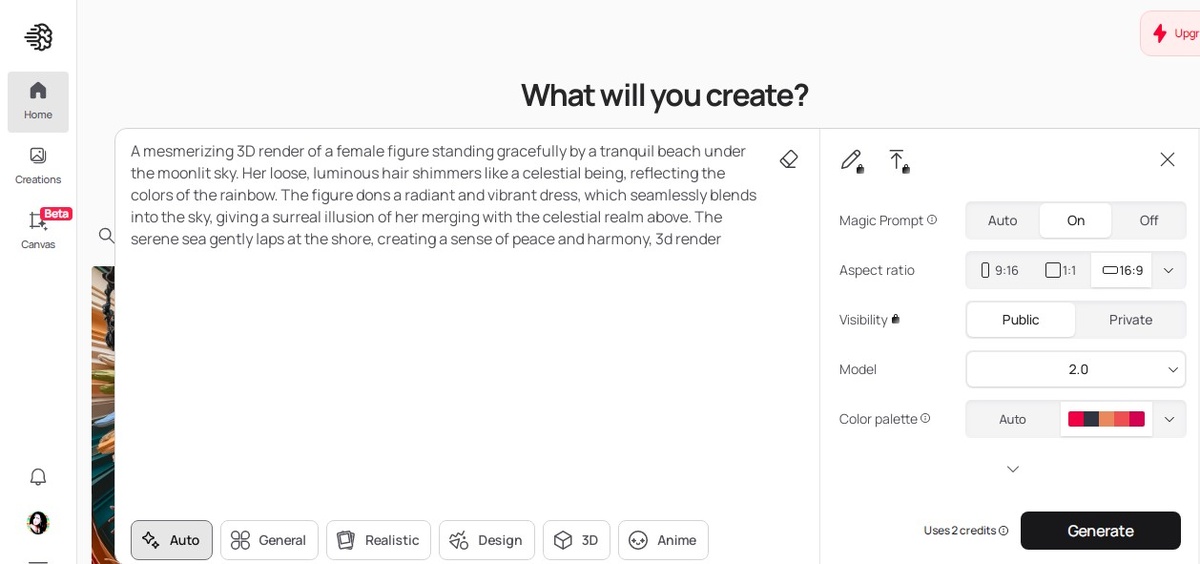This screenshot has height=564, width=1200.
Task: Click the search magnifier icon
Action: tap(106, 235)
